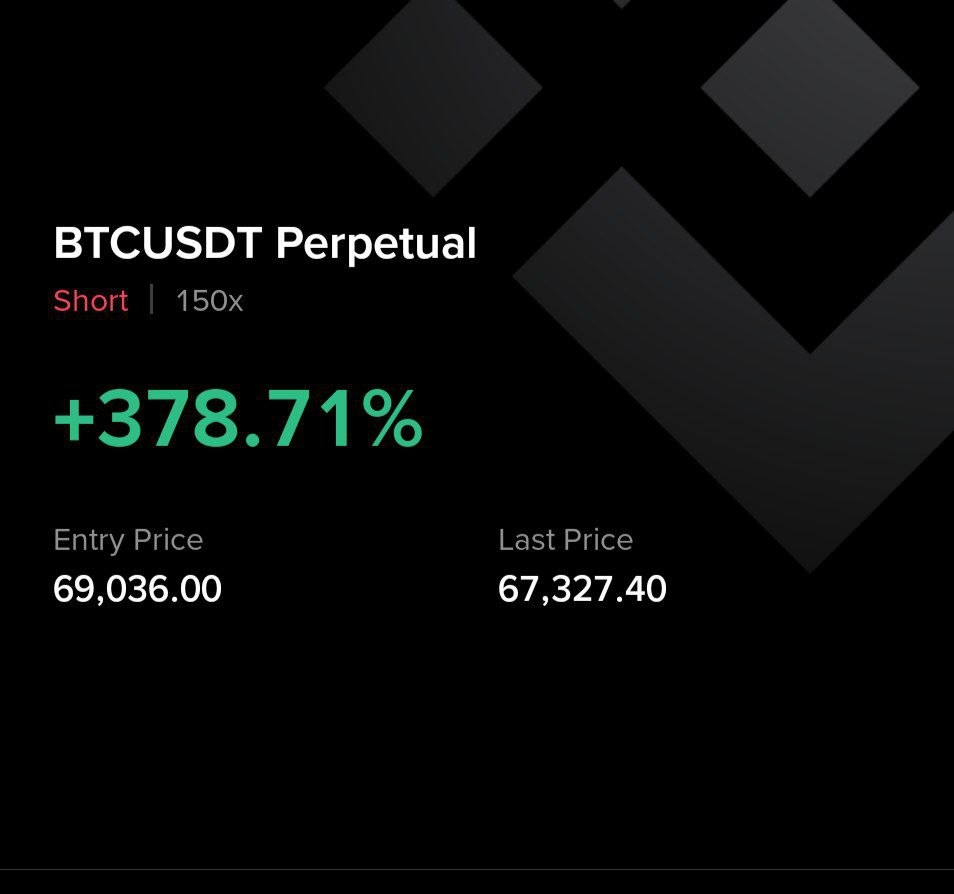Click the black strip below the bottom separator
Screen dimensions: 954x894
[477, 883]
